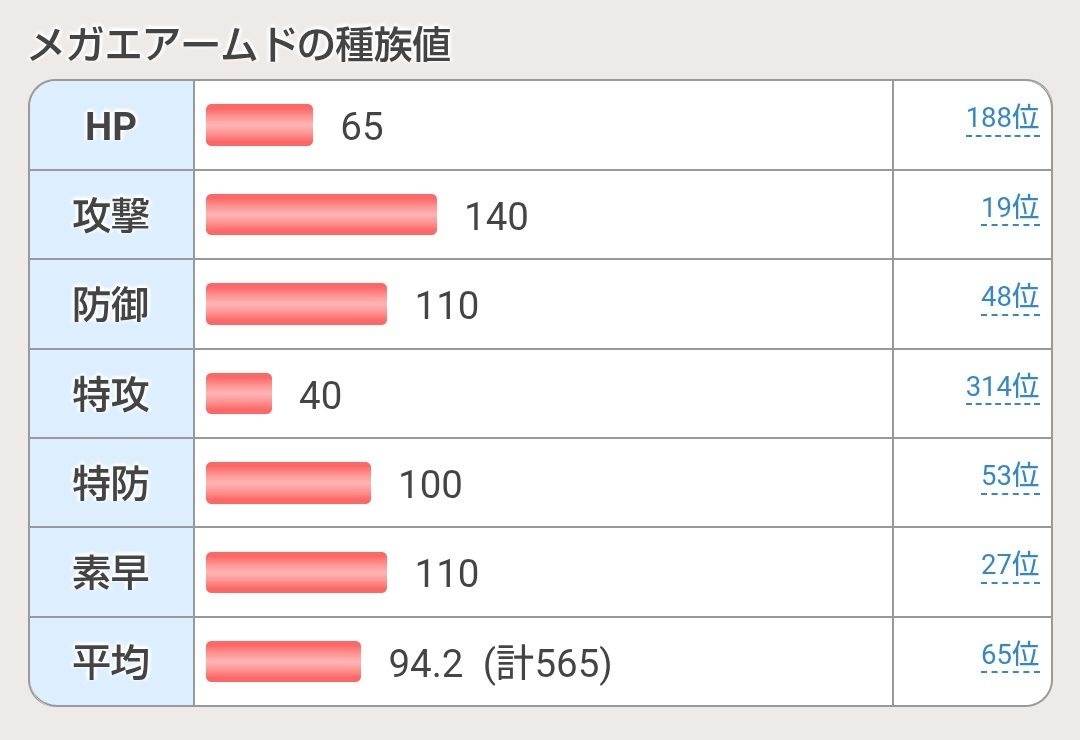Image resolution: width=1080 pixels, height=740 pixels.
Task: Click the 素早 row label
Action: click(111, 573)
